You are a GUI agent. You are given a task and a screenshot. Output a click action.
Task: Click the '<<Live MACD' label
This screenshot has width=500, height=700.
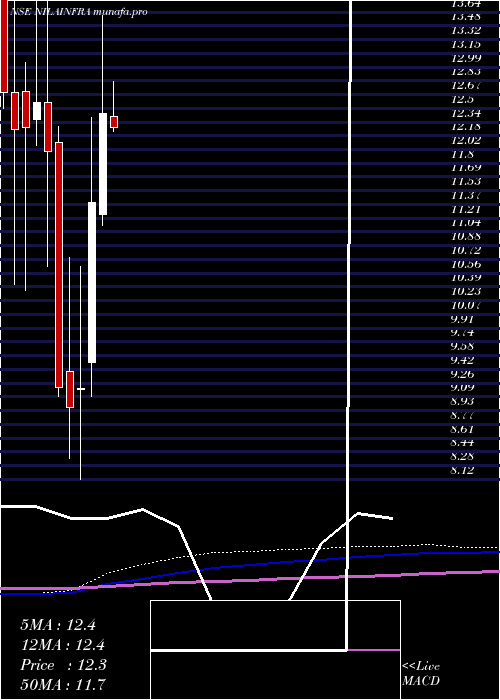(x=421, y=674)
